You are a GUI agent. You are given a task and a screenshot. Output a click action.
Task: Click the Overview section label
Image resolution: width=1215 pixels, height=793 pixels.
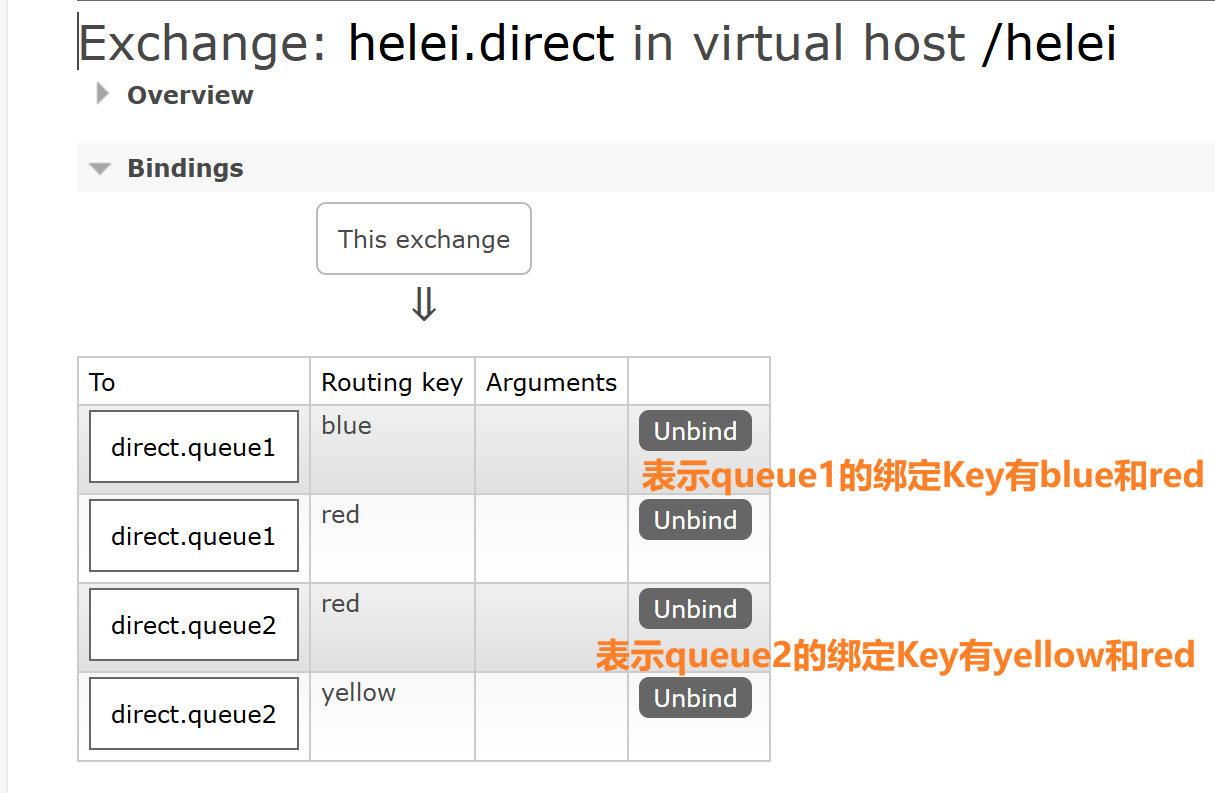(190, 95)
